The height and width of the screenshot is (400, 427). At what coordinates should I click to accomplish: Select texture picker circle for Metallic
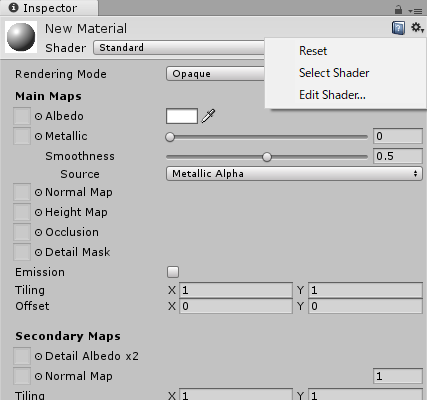pyautogui.click(x=38, y=136)
